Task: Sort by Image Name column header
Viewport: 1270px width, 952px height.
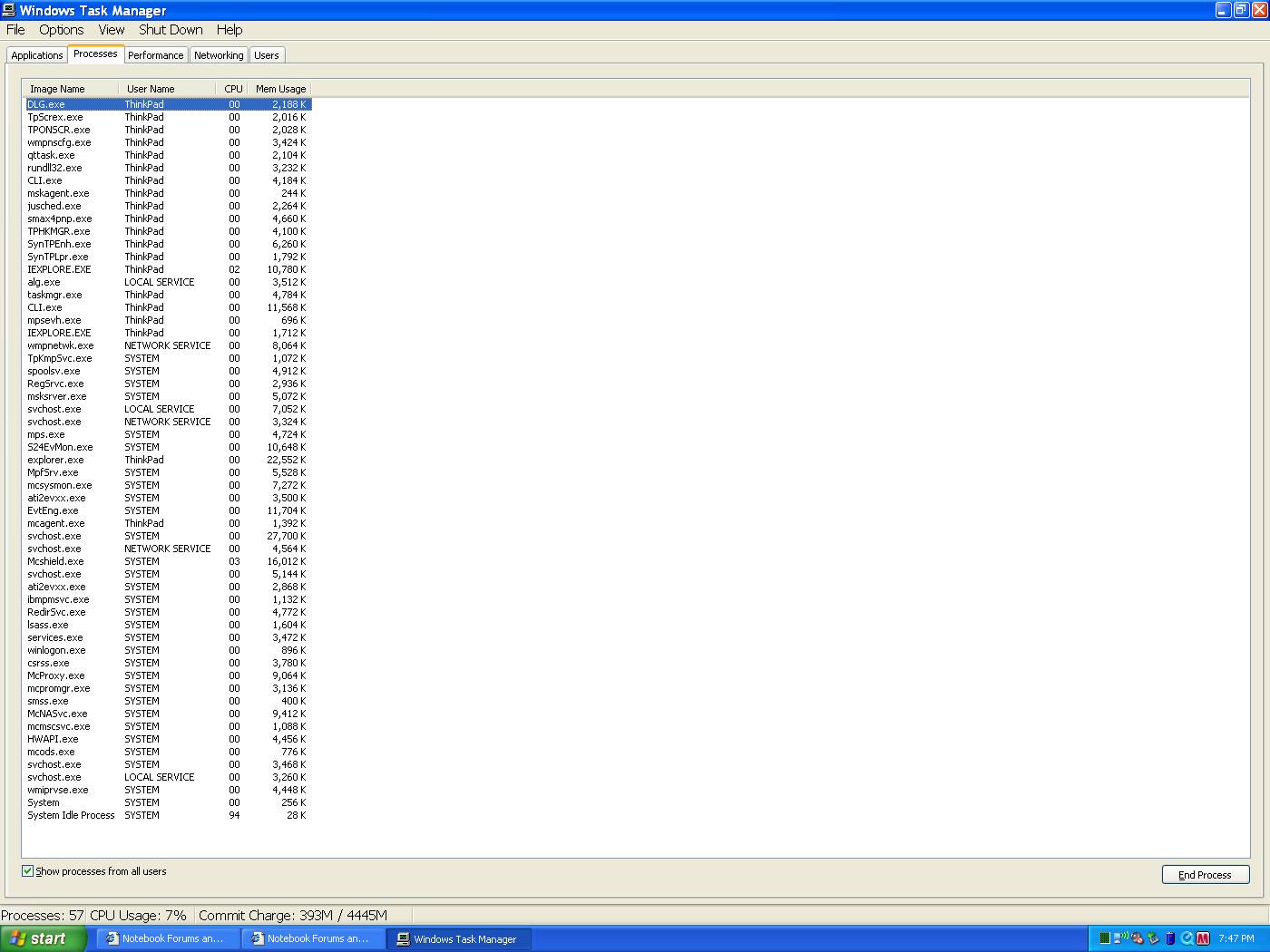Action: tap(71, 89)
